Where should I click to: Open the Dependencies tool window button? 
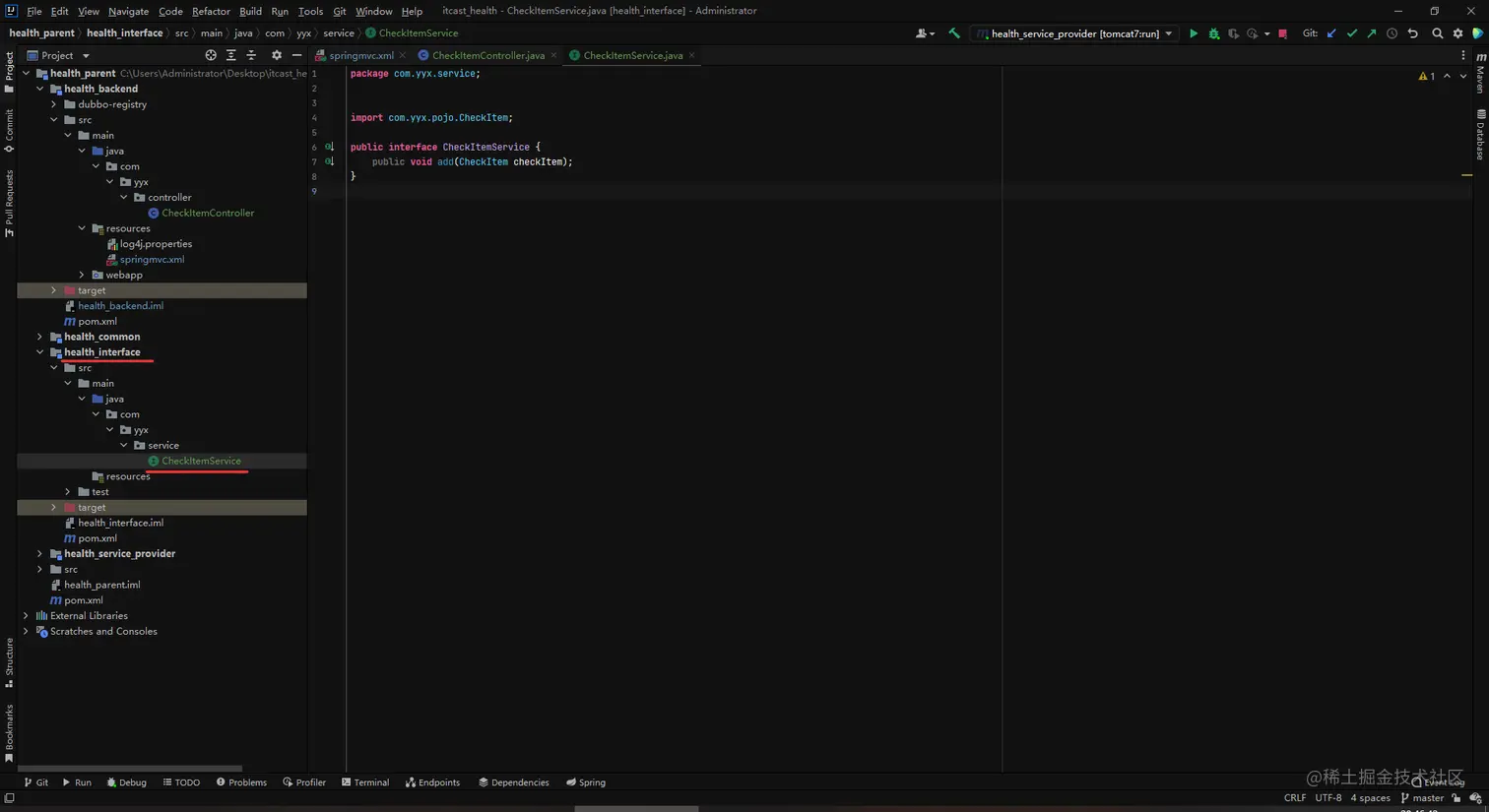point(514,782)
